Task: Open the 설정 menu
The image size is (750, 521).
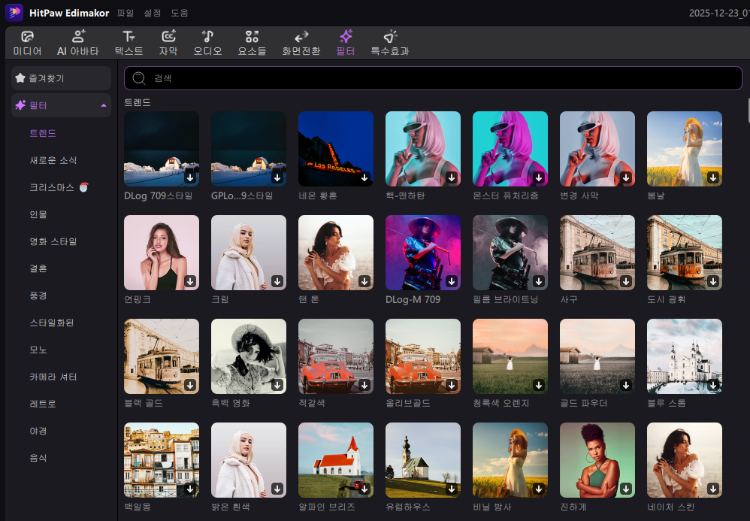Action: point(152,13)
